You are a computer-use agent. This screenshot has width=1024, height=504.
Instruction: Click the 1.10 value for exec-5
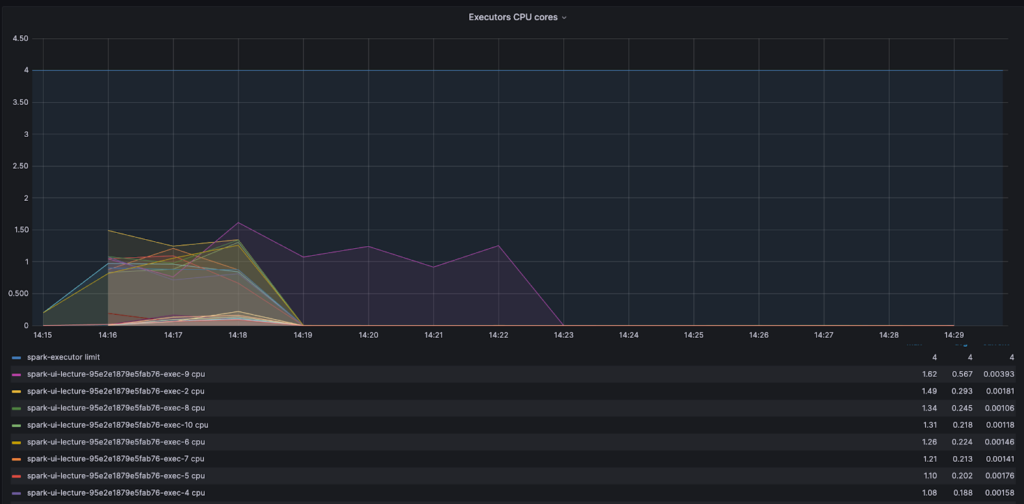[x=929, y=476]
